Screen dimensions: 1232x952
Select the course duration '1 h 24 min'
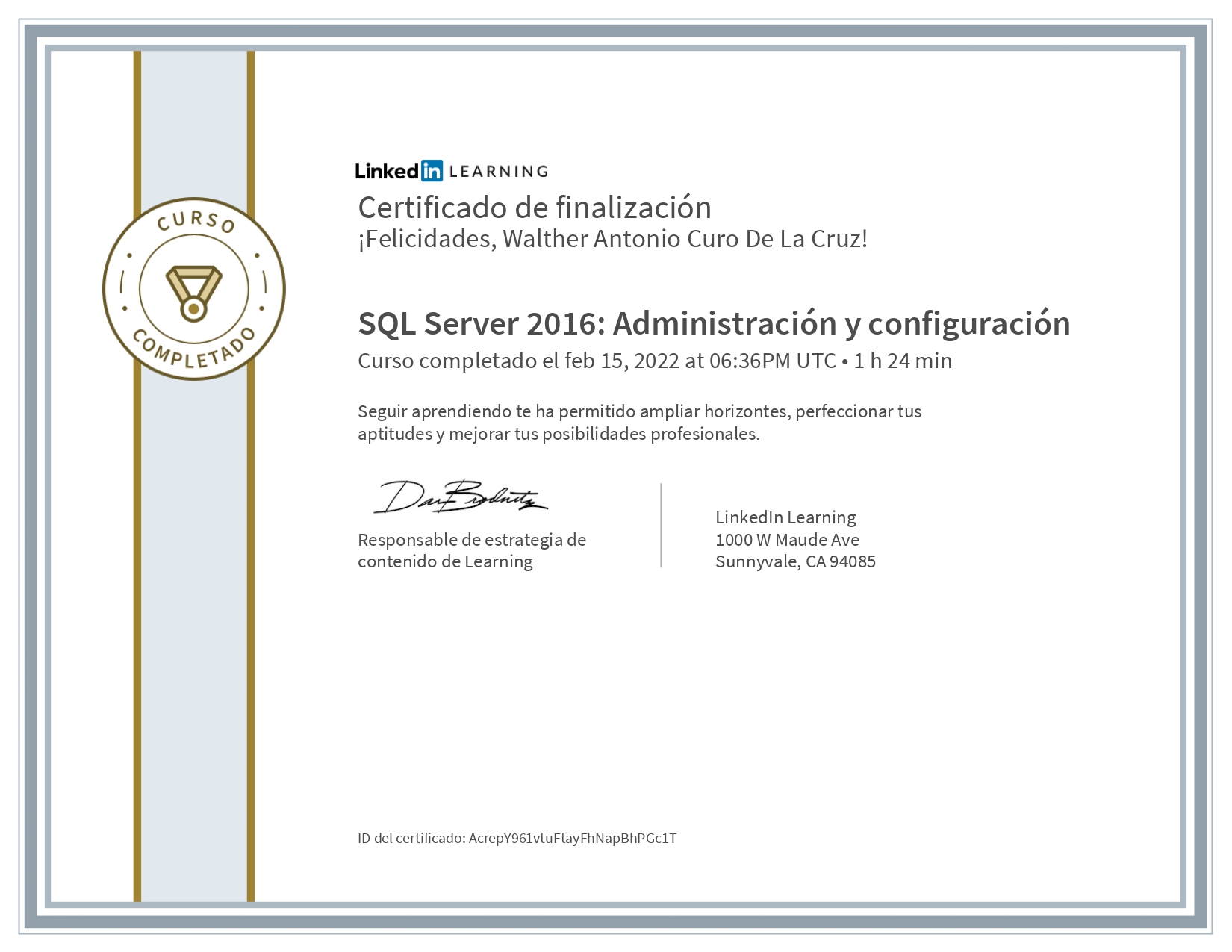(903, 361)
